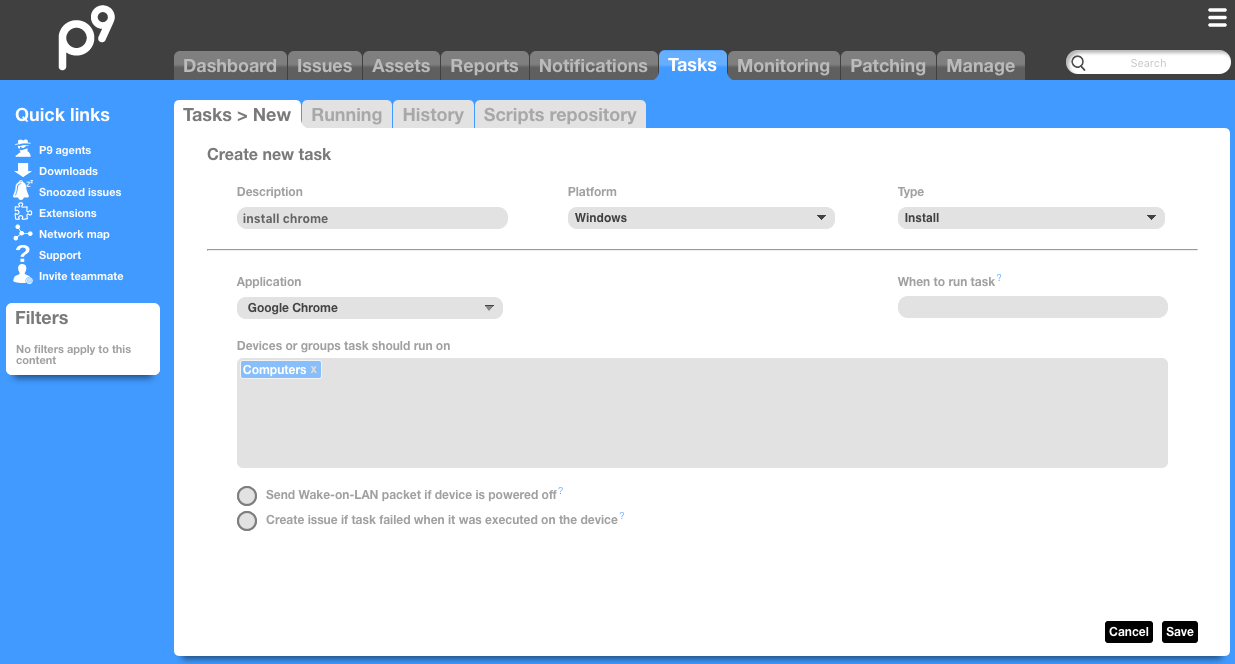Click the When to run task field

[1033, 307]
